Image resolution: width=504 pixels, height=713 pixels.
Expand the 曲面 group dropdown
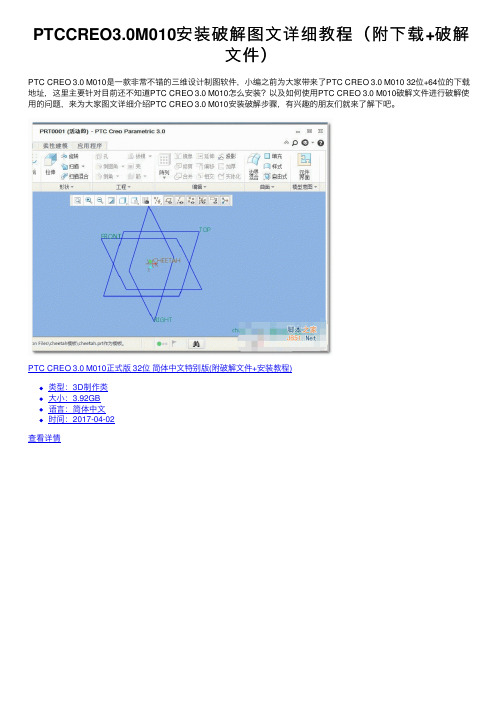tap(266, 187)
